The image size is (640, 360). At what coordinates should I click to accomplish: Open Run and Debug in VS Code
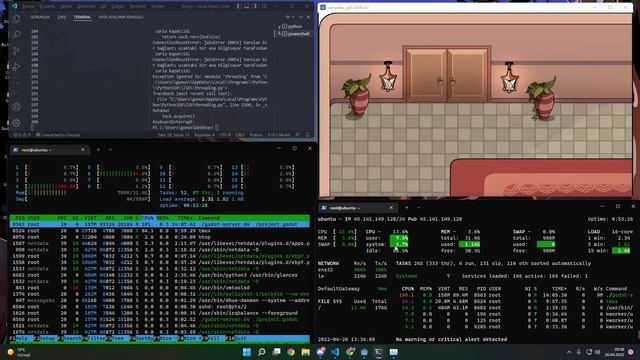(16, 67)
